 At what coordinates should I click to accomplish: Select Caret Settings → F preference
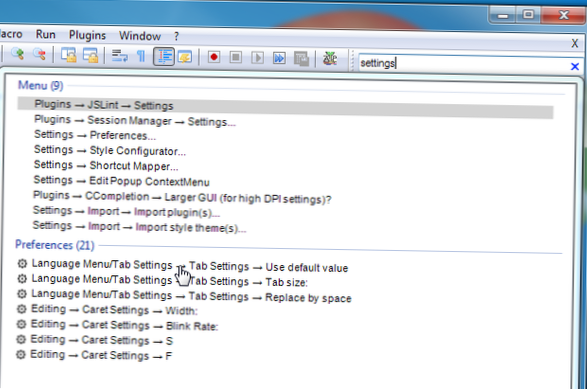[94, 355]
